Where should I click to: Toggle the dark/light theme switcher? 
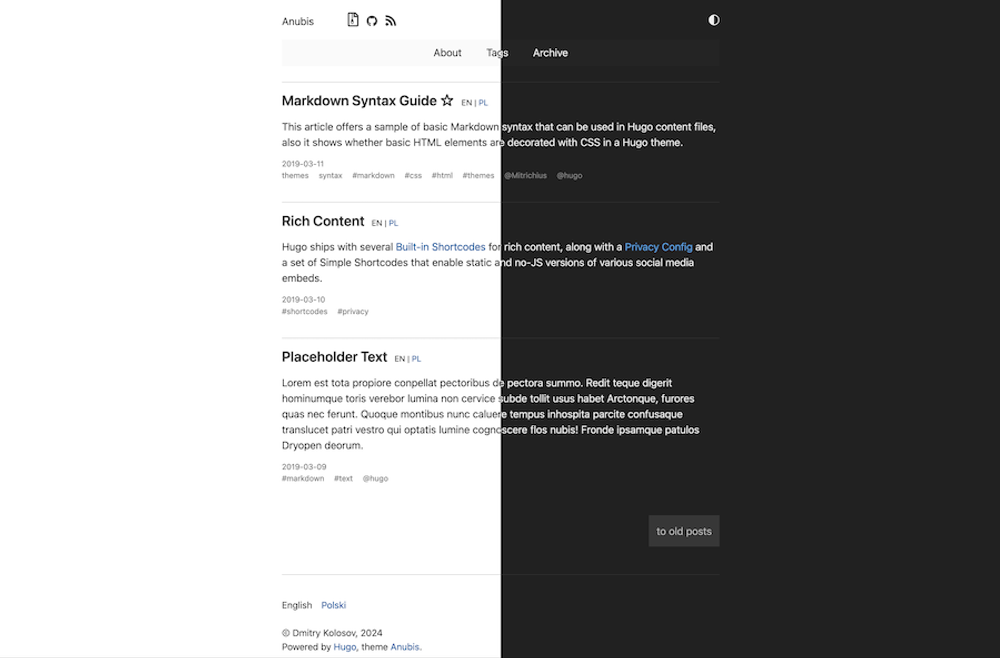click(x=714, y=20)
